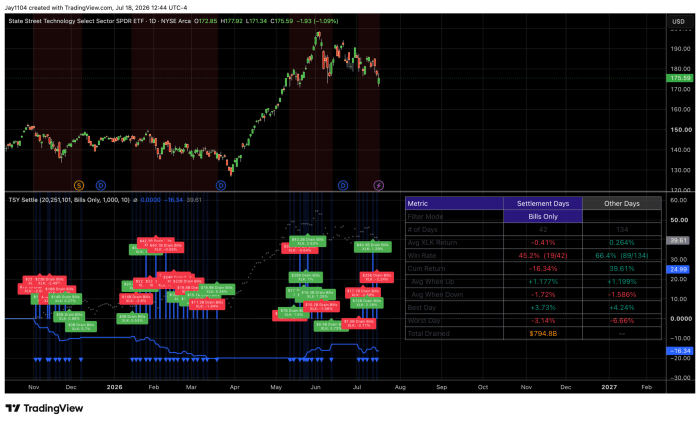Click the dividend marker icon dated late March

221,185
